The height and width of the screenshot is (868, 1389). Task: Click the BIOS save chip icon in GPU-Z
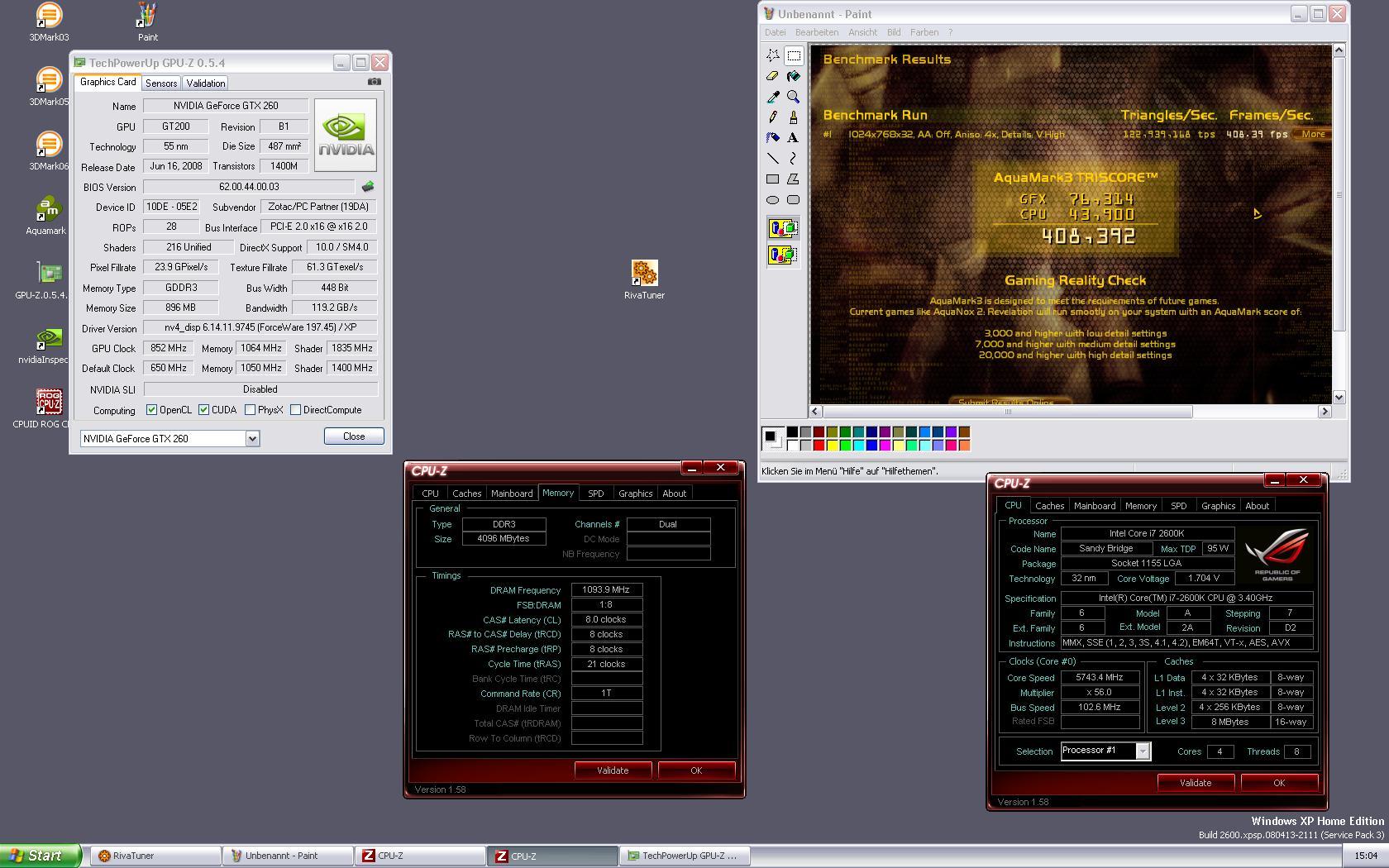(368, 187)
